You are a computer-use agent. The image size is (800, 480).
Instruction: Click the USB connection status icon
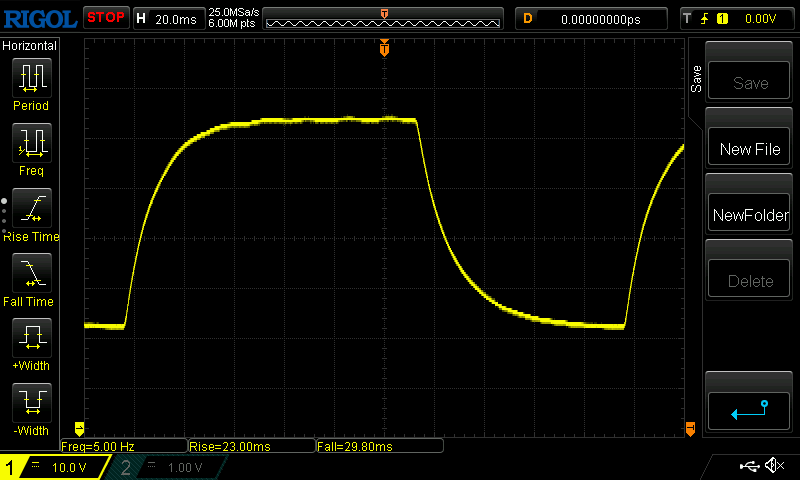pyautogui.click(x=748, y=466)
